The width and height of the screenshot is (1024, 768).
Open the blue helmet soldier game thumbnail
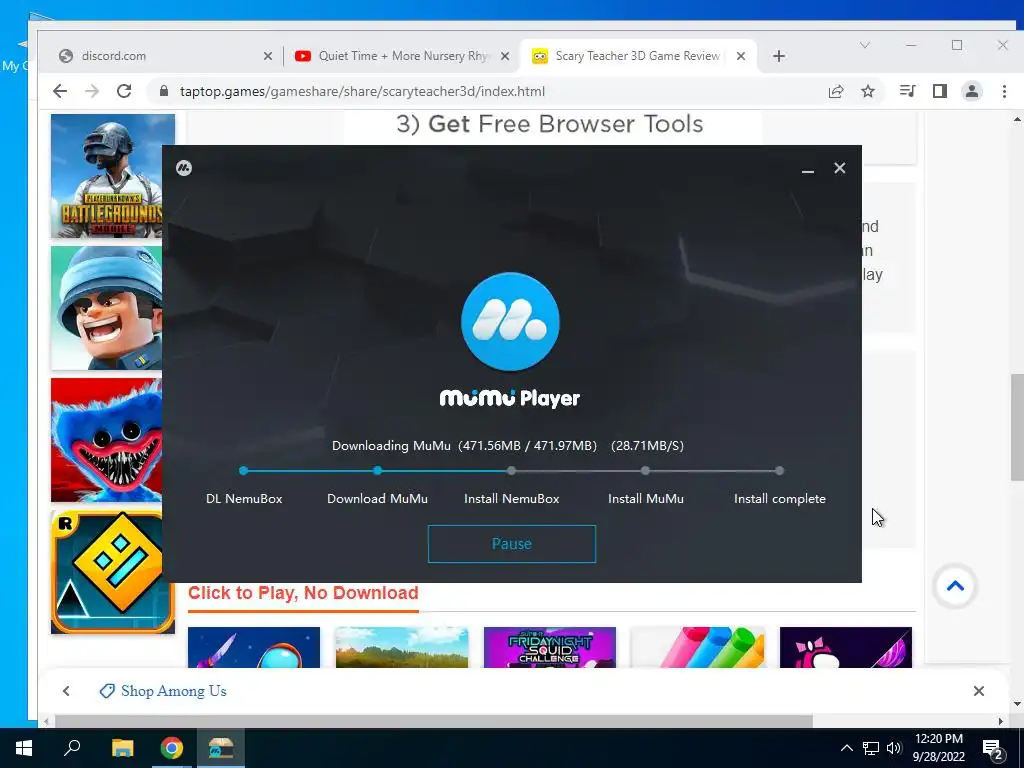pyautogui.click(x=106, y=308)
